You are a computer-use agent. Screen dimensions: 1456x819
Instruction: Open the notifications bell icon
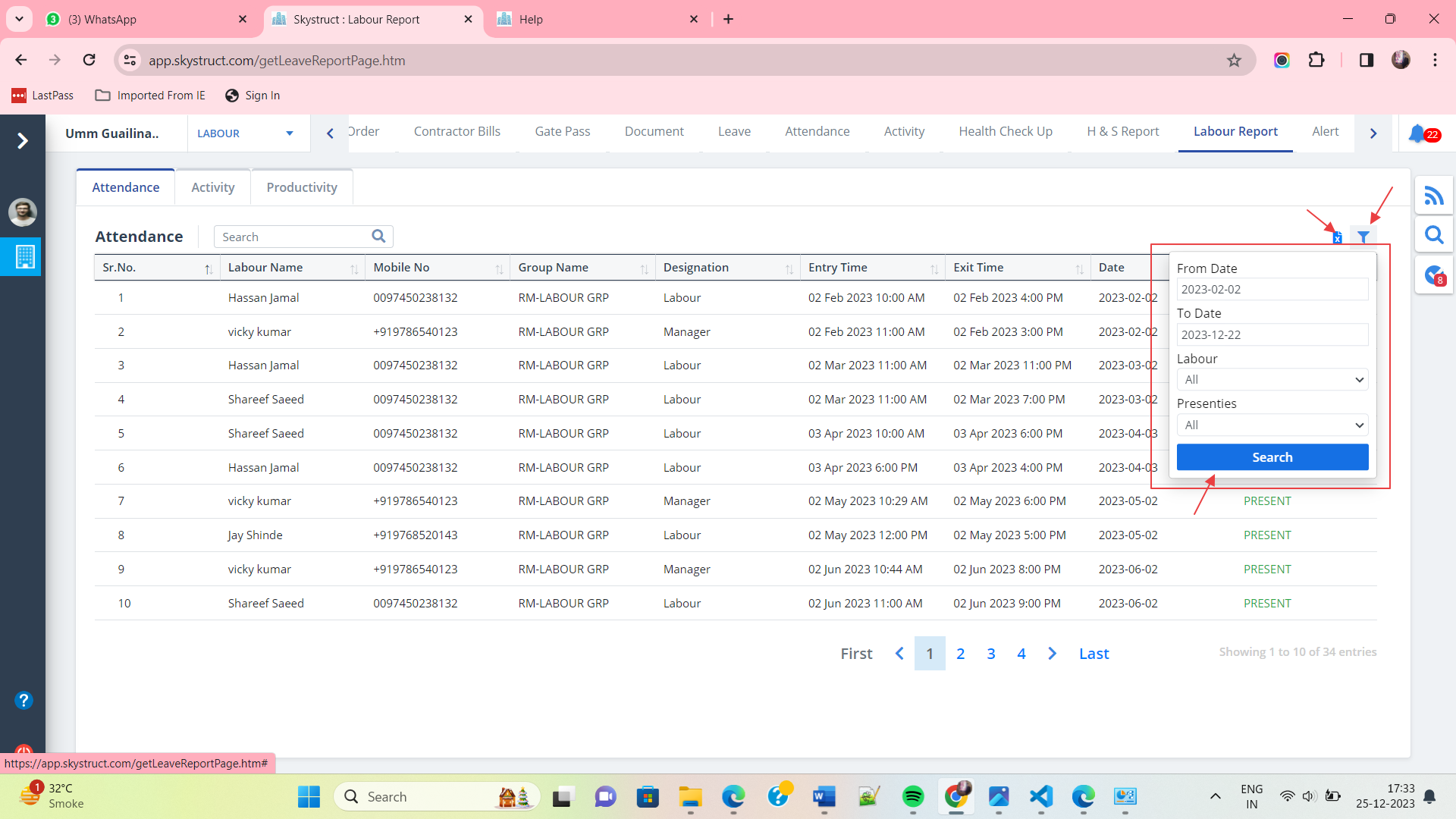[1417, 133]
